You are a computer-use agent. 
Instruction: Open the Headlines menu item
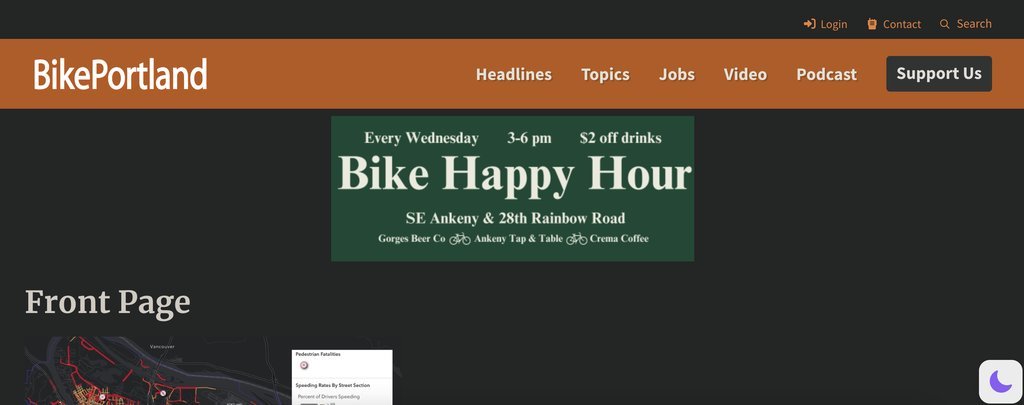click(513, 74)
